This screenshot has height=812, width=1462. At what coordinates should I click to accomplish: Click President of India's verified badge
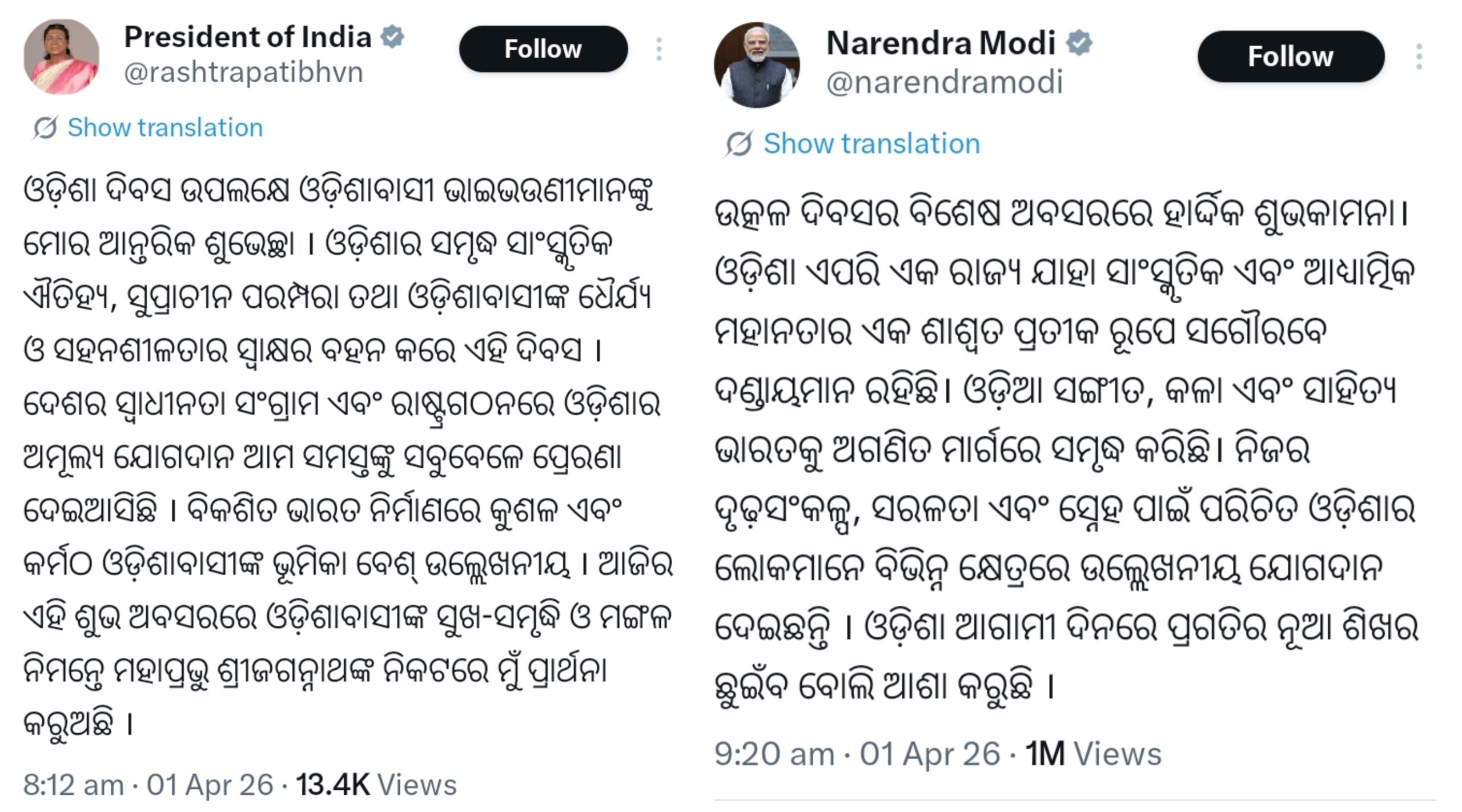(x=392, y=37)
